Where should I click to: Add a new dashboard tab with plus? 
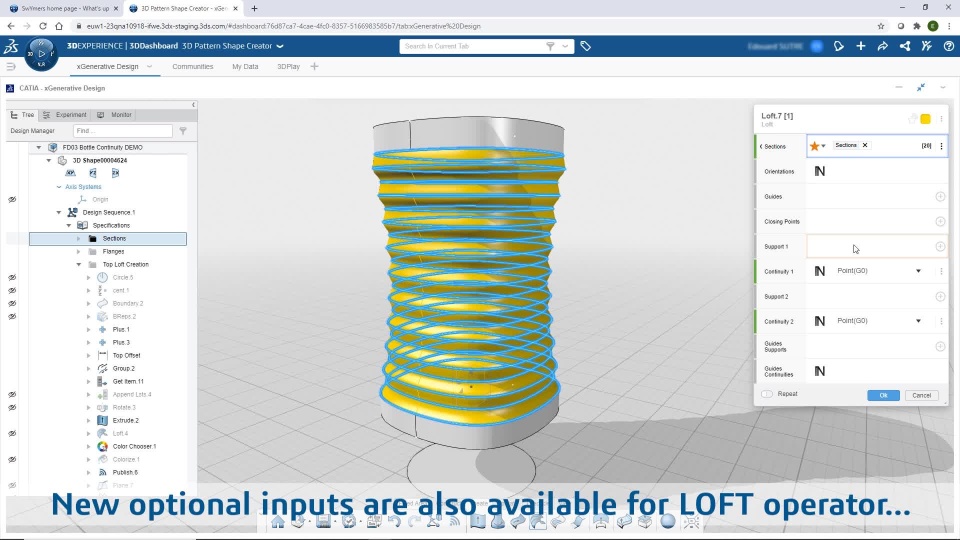[315, 66]
